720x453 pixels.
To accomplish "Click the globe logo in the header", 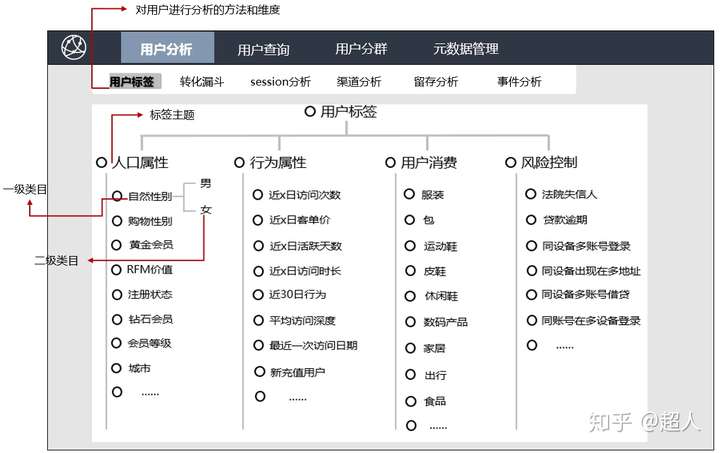I will (x=73, y=47).
